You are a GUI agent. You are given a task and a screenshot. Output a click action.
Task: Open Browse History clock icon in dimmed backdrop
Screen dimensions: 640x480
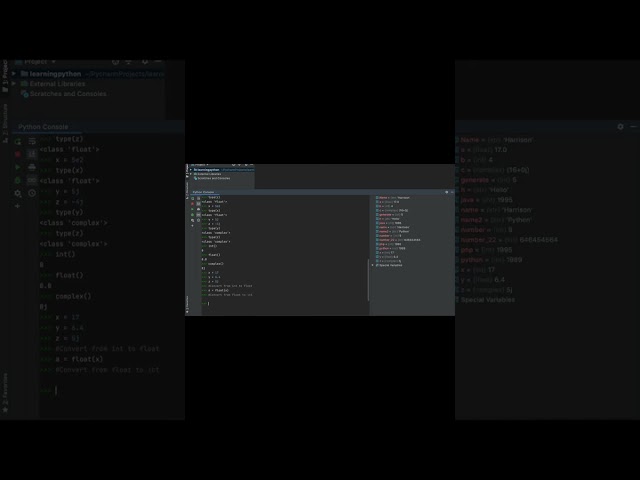(x=32, y=193)
